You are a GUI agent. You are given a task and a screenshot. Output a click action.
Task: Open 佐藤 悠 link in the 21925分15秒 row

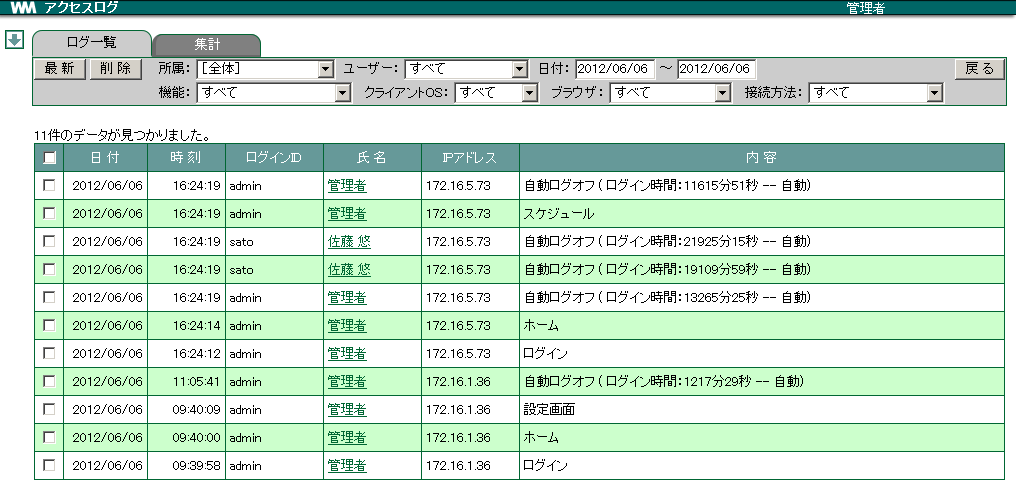coord(349,241)
